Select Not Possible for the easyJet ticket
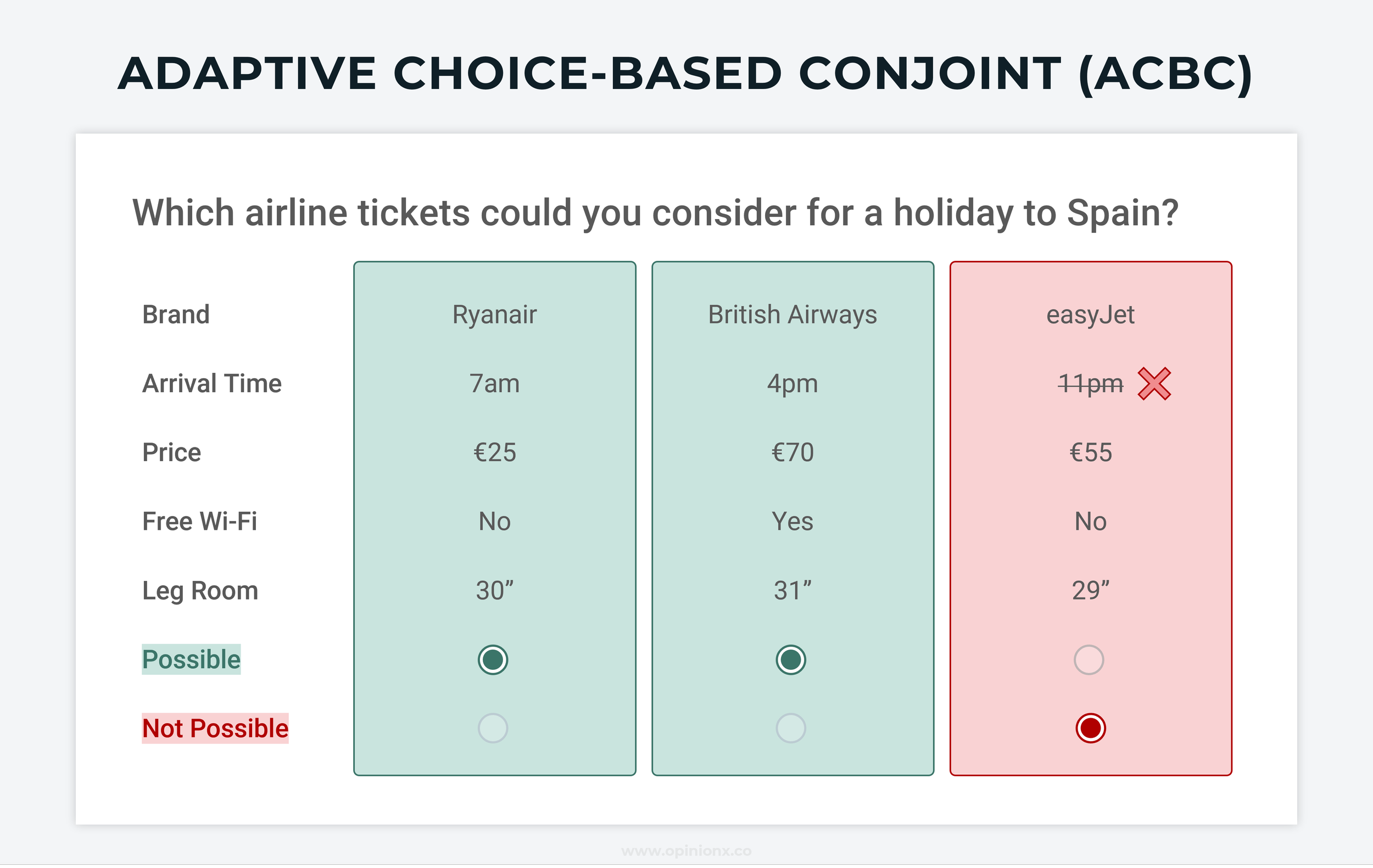 click(x=1090, y=728)
